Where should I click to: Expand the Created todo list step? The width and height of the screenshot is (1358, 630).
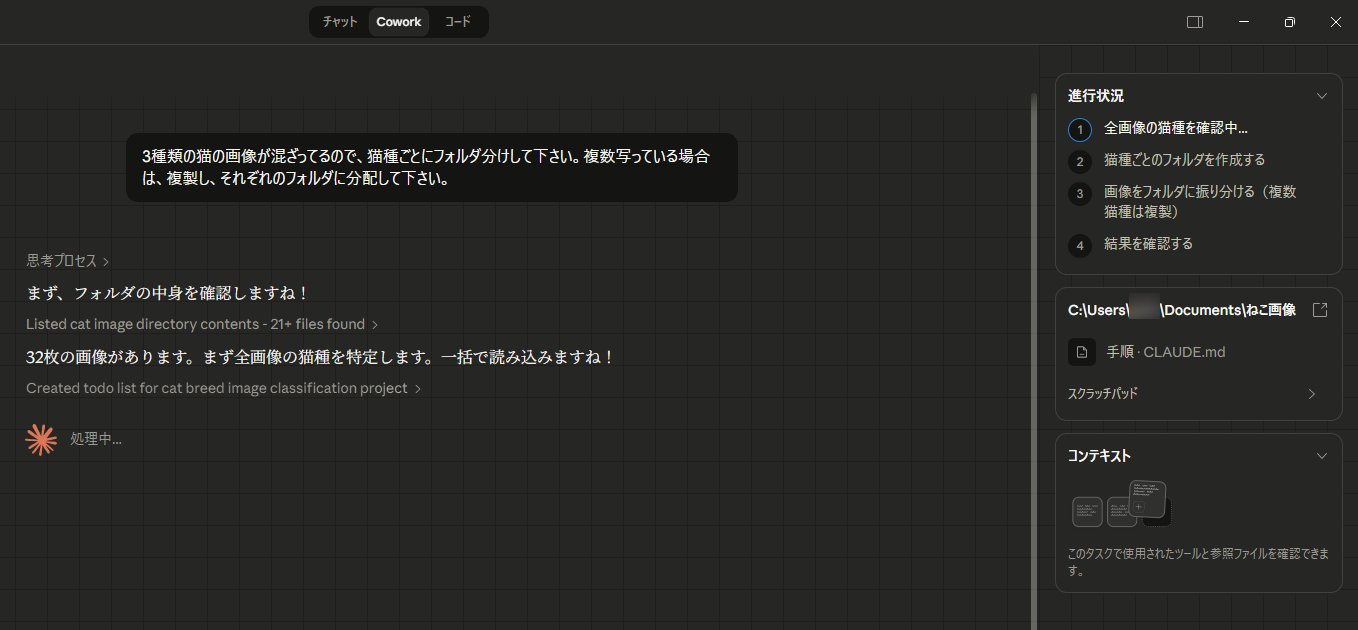tap(223, 388)
